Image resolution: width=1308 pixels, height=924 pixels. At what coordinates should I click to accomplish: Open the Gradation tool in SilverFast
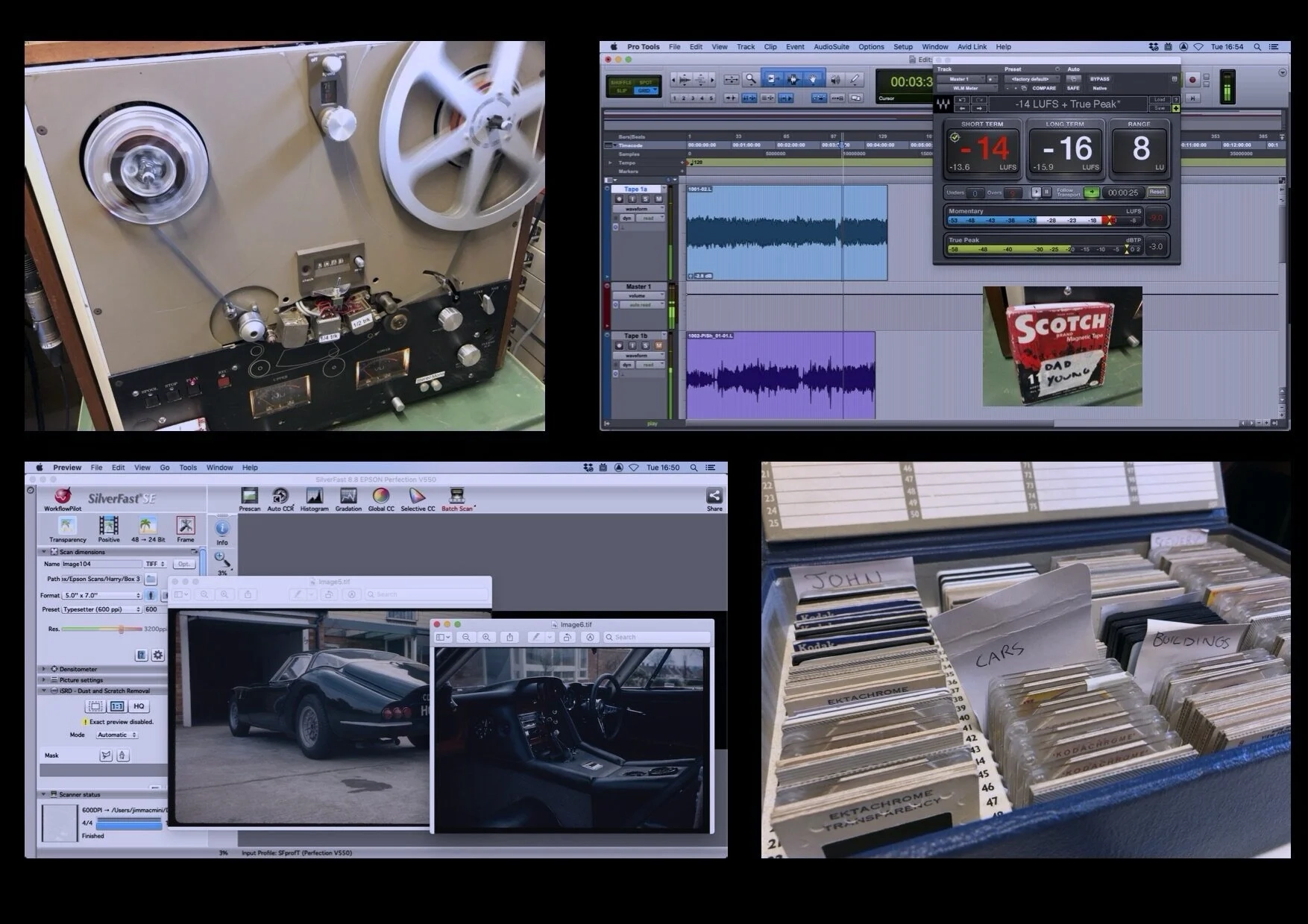click(x=348, y=499)
